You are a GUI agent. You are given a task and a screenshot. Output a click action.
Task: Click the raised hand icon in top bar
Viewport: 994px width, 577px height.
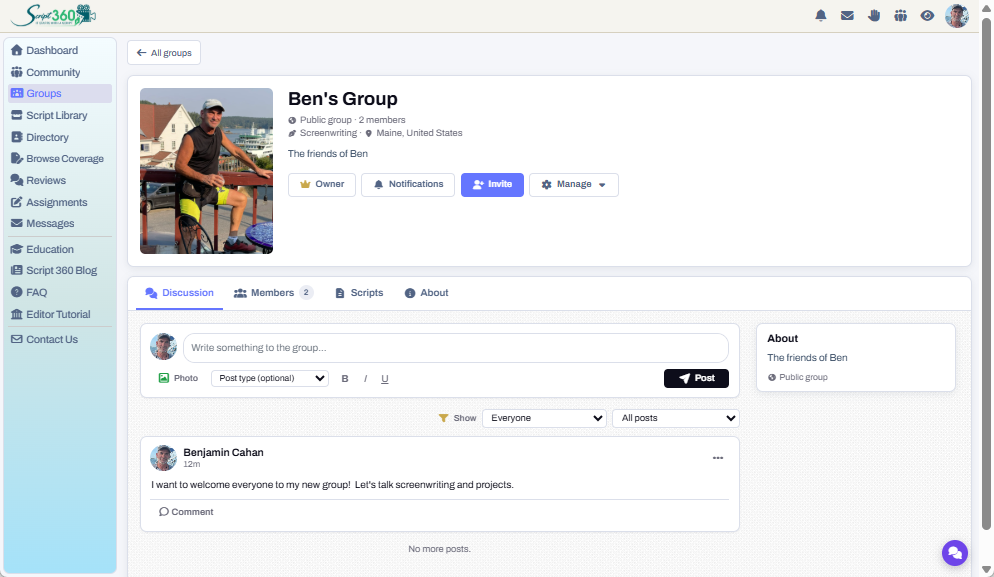[x=874, y=16]
